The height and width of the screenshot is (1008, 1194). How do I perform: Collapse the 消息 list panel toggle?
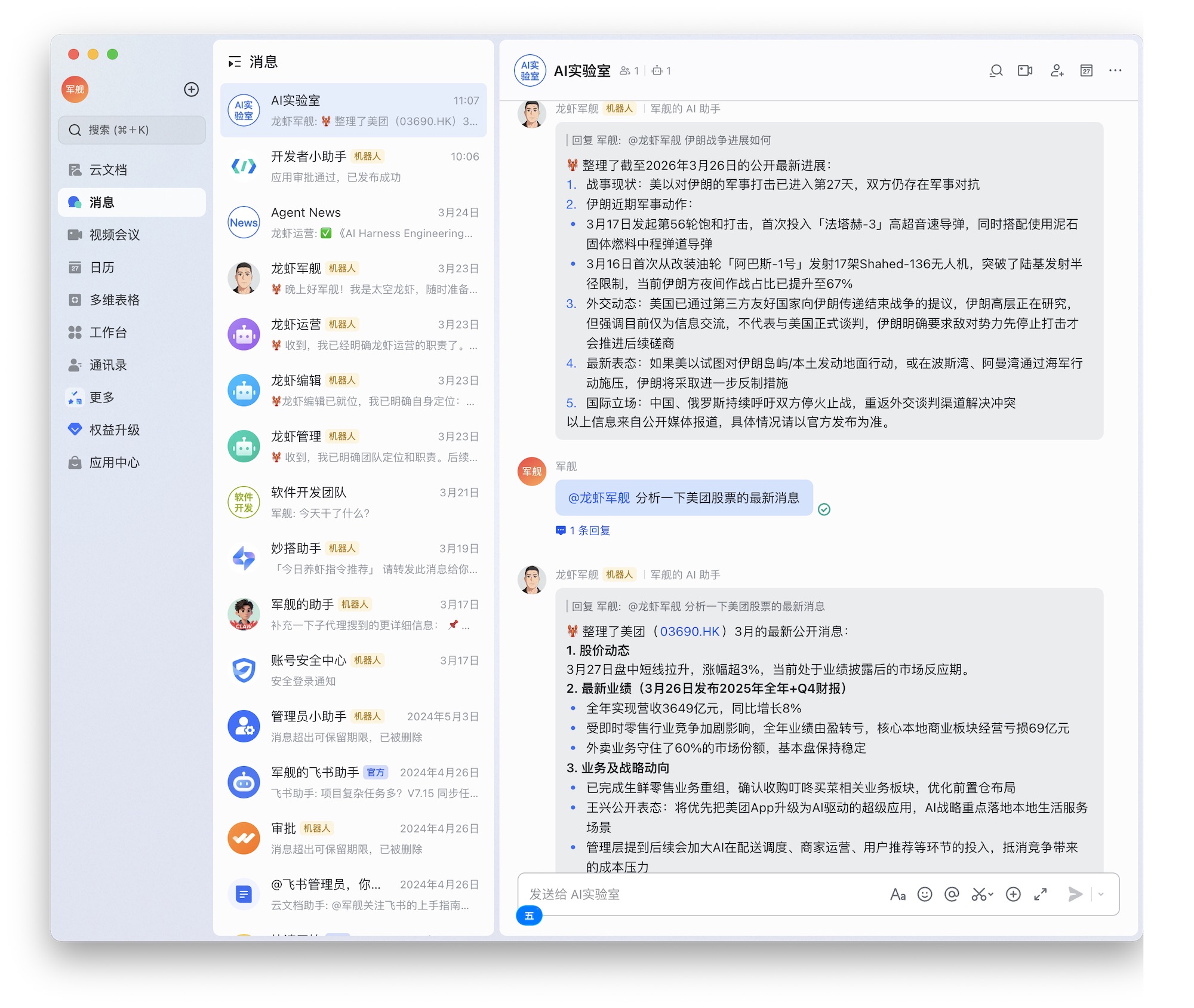point(235,62)
